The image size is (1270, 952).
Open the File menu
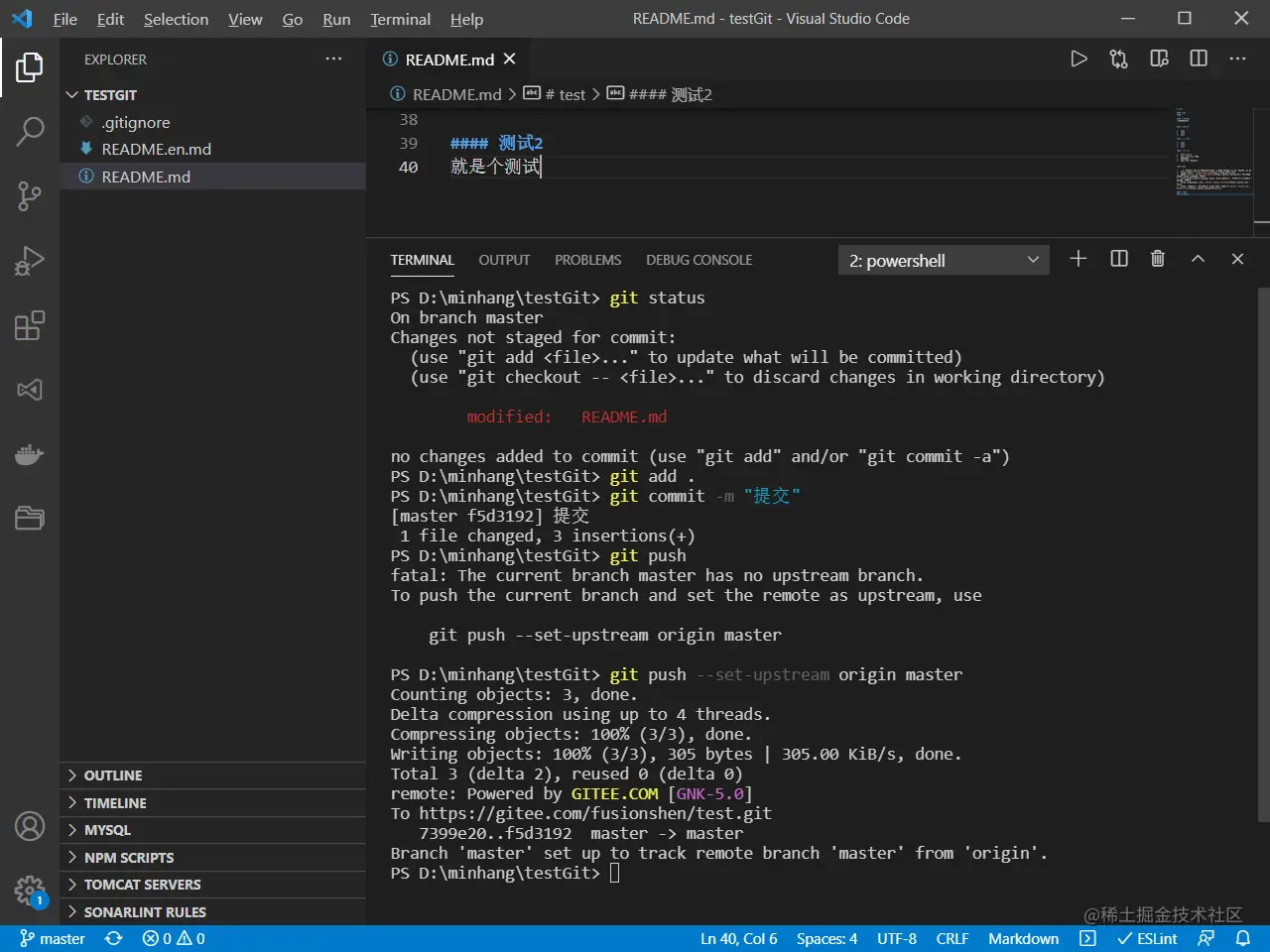click(64, 19)
